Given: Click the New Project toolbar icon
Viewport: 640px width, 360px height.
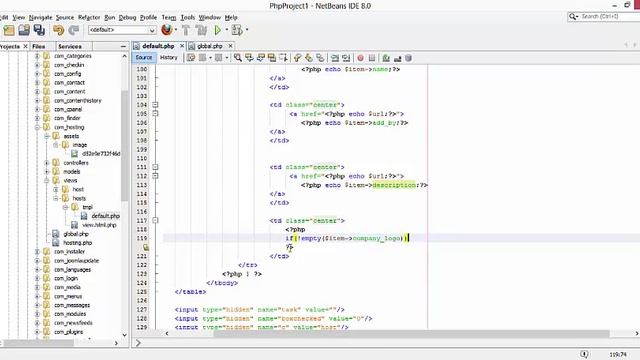Looking at the screenshot, I should (x=9, y=30).
